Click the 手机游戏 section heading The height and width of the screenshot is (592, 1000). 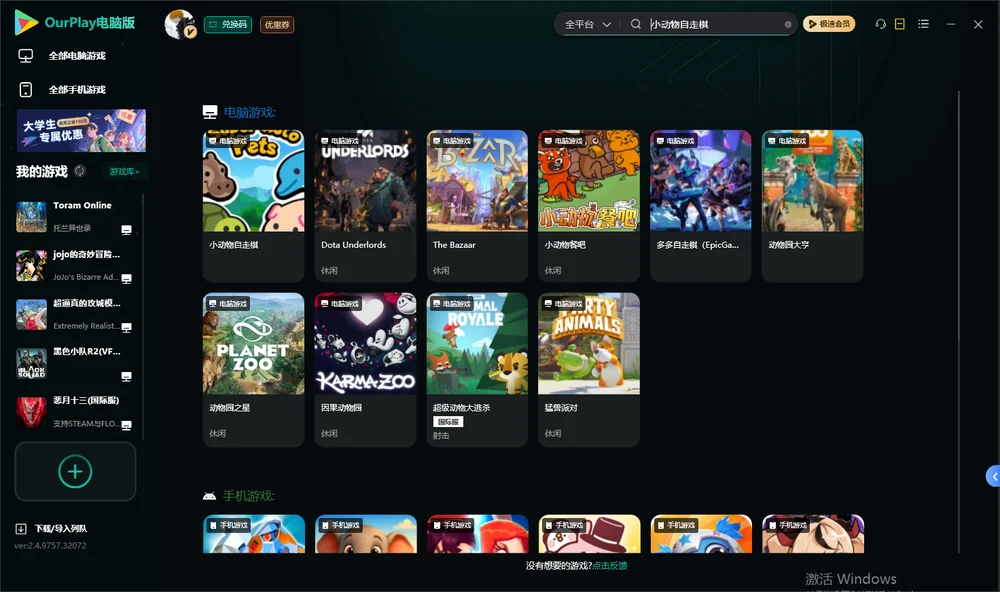[249, 496]
